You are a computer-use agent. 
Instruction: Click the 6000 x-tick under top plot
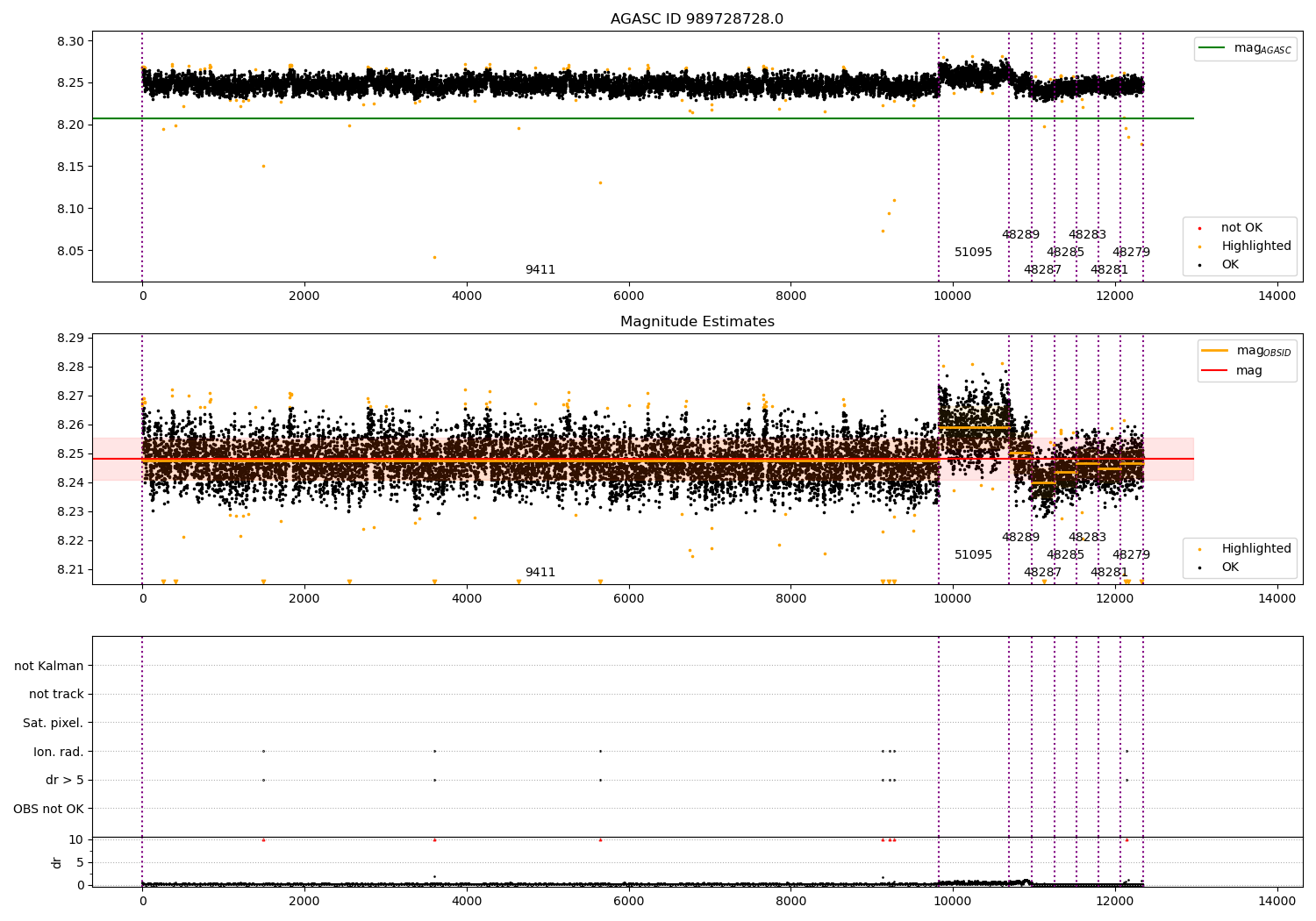(628, 296)
